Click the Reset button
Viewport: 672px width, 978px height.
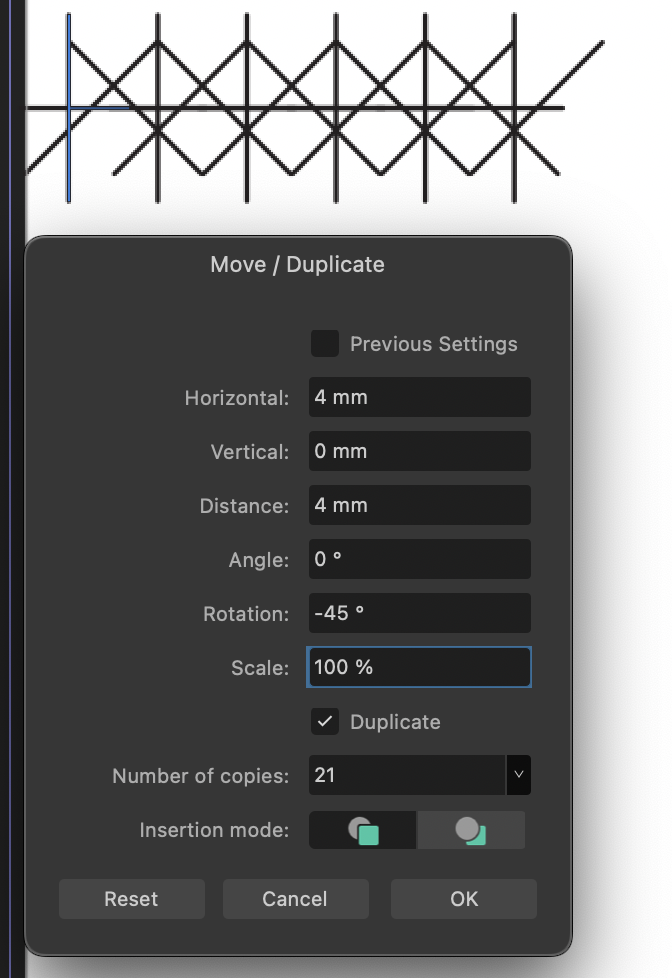(x=131, y=898)
